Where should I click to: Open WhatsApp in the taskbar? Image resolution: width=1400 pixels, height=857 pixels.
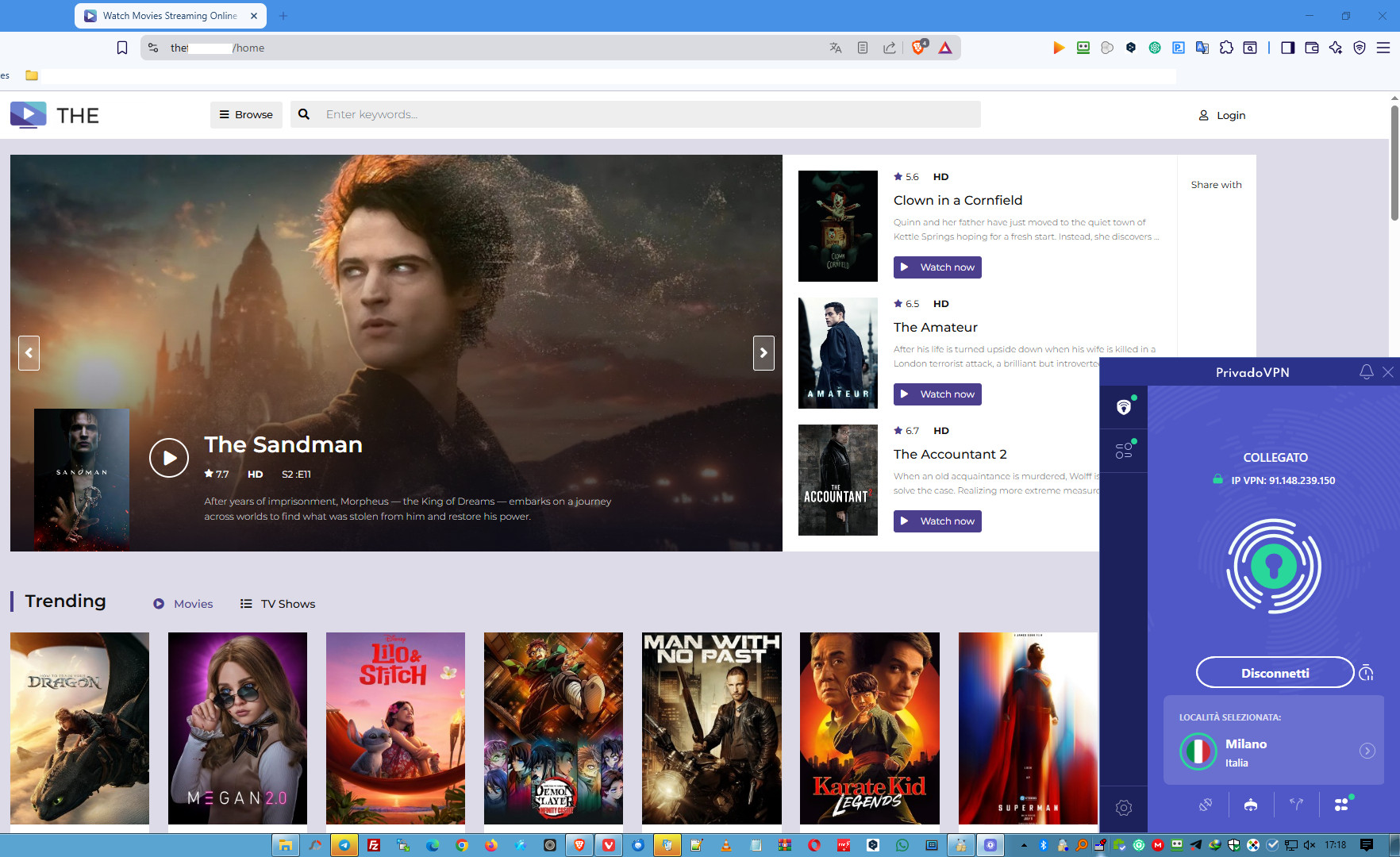click(902, 845)
